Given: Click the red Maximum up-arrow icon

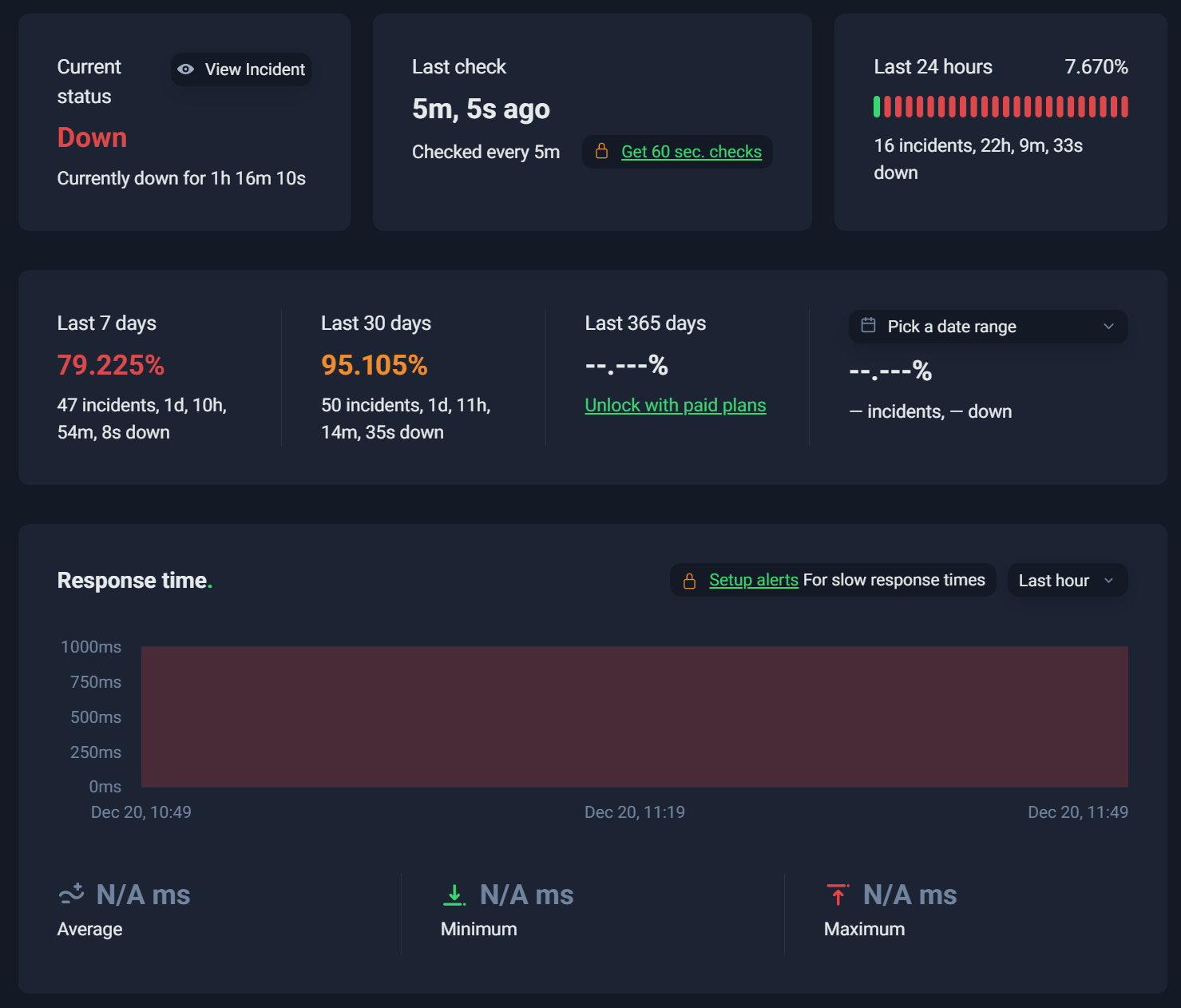Looking at the screenshot, I should 838,895.
